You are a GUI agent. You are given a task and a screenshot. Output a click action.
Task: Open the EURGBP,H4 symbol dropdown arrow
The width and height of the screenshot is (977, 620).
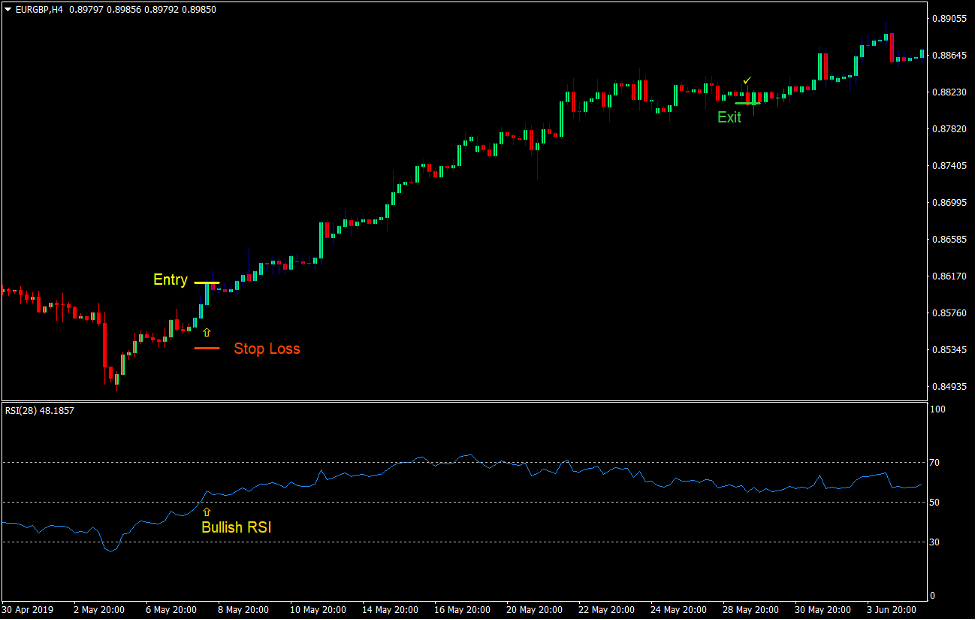click(8, 7)
